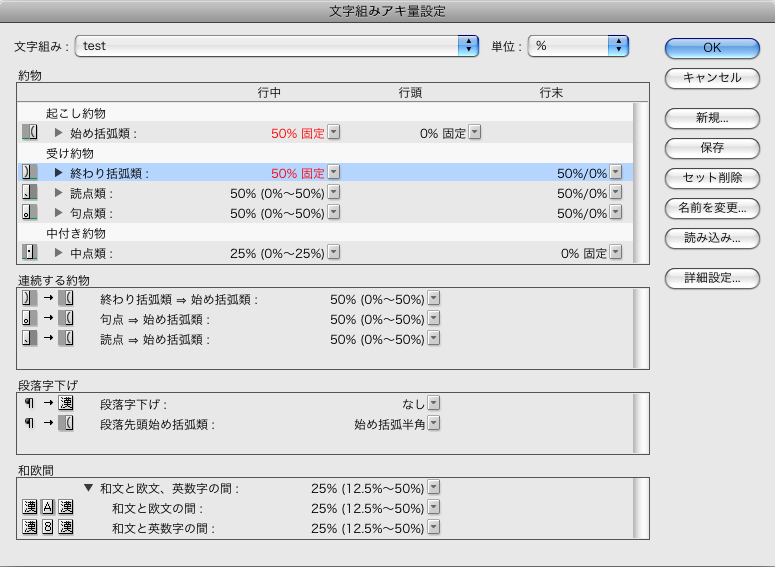Select the 行中 column header
This screenshot has width=775, height=567.
tap(269, 92)
